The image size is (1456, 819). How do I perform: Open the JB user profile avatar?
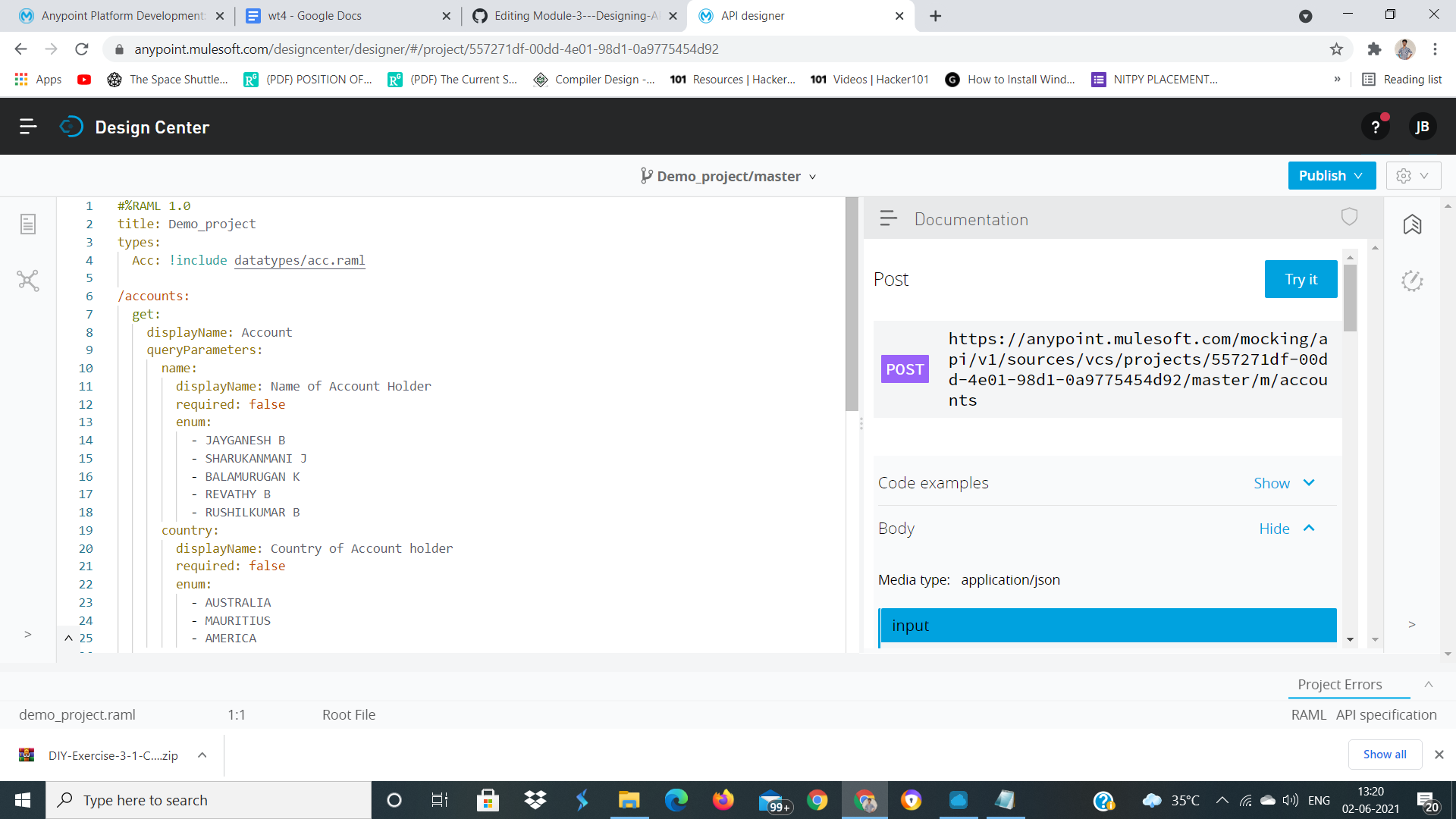[x=1422, y=127]
